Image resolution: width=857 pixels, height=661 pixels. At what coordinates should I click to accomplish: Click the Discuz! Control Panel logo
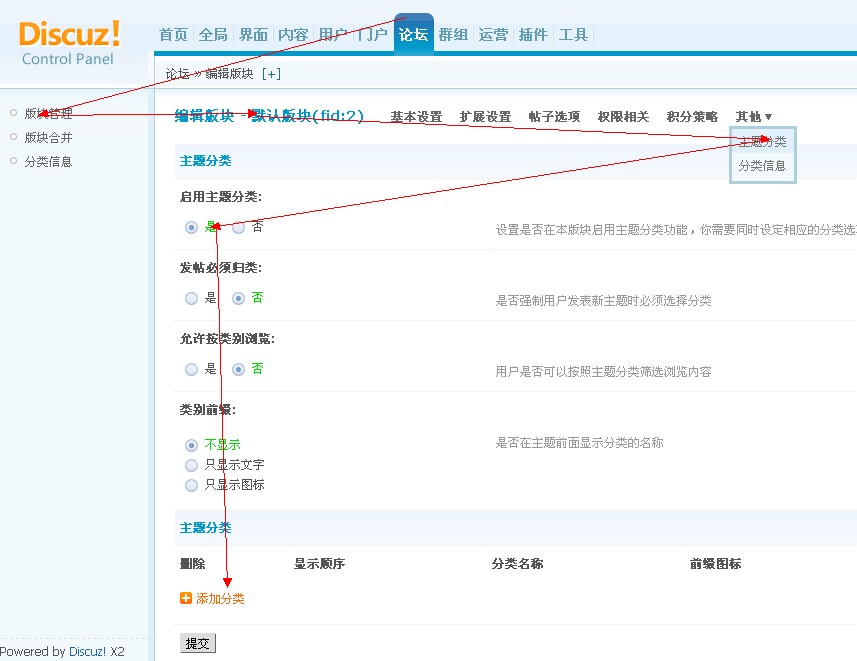69,43
